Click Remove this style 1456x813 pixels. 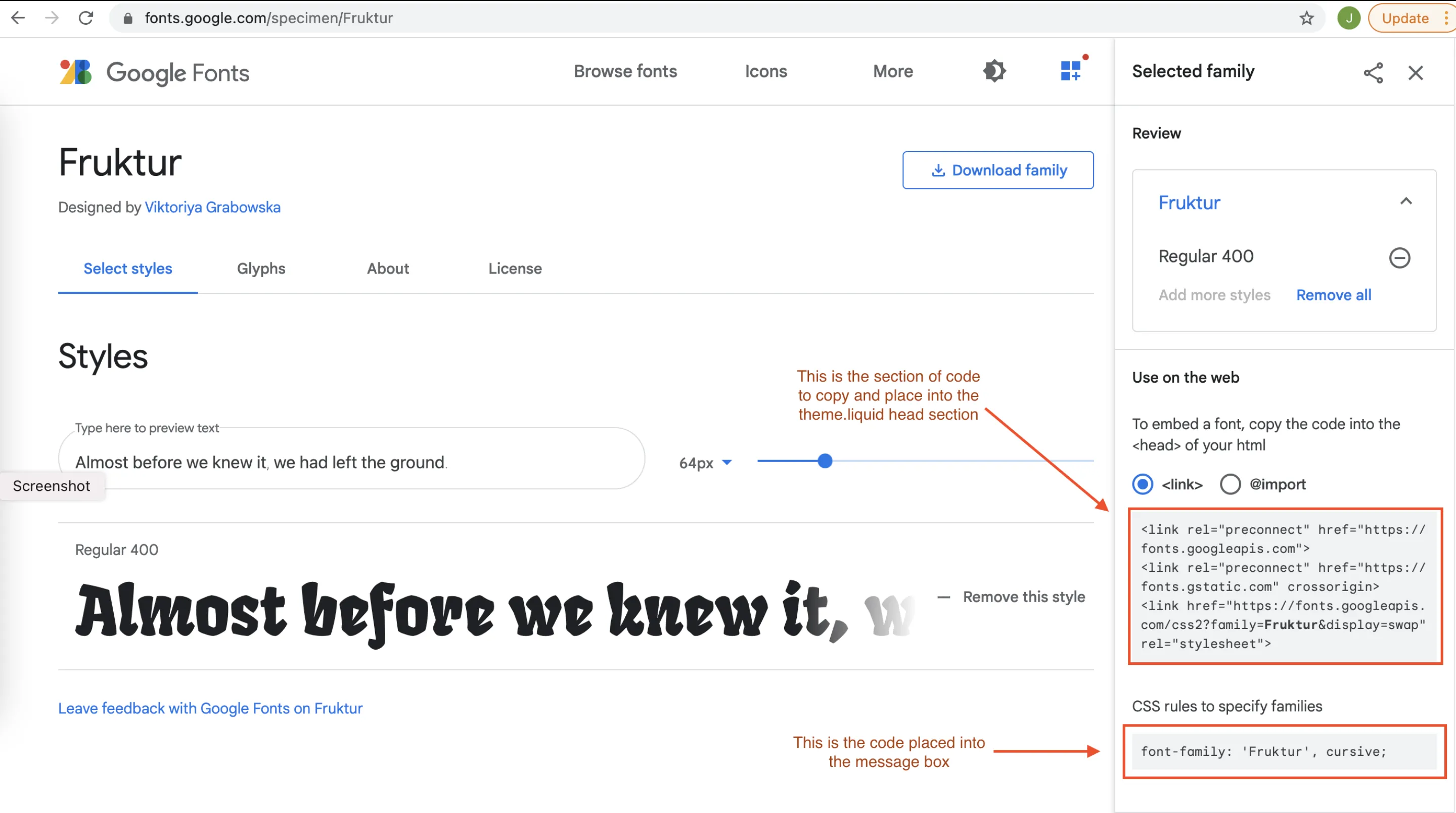pos(1011,597)
